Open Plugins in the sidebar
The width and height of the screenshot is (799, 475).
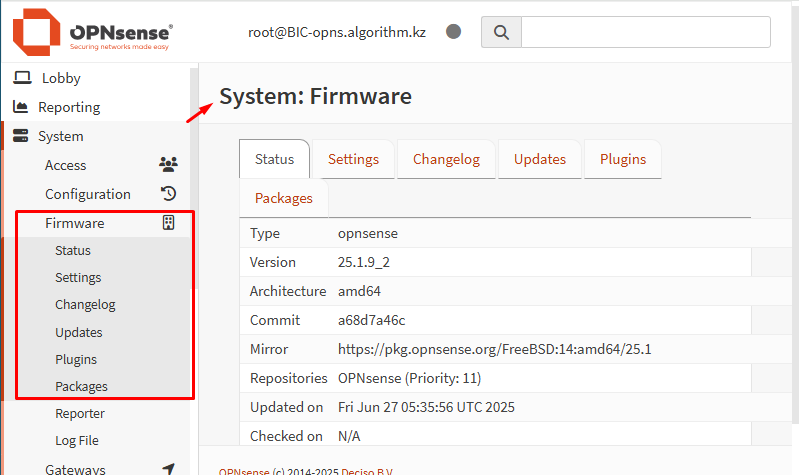(76, 359)
